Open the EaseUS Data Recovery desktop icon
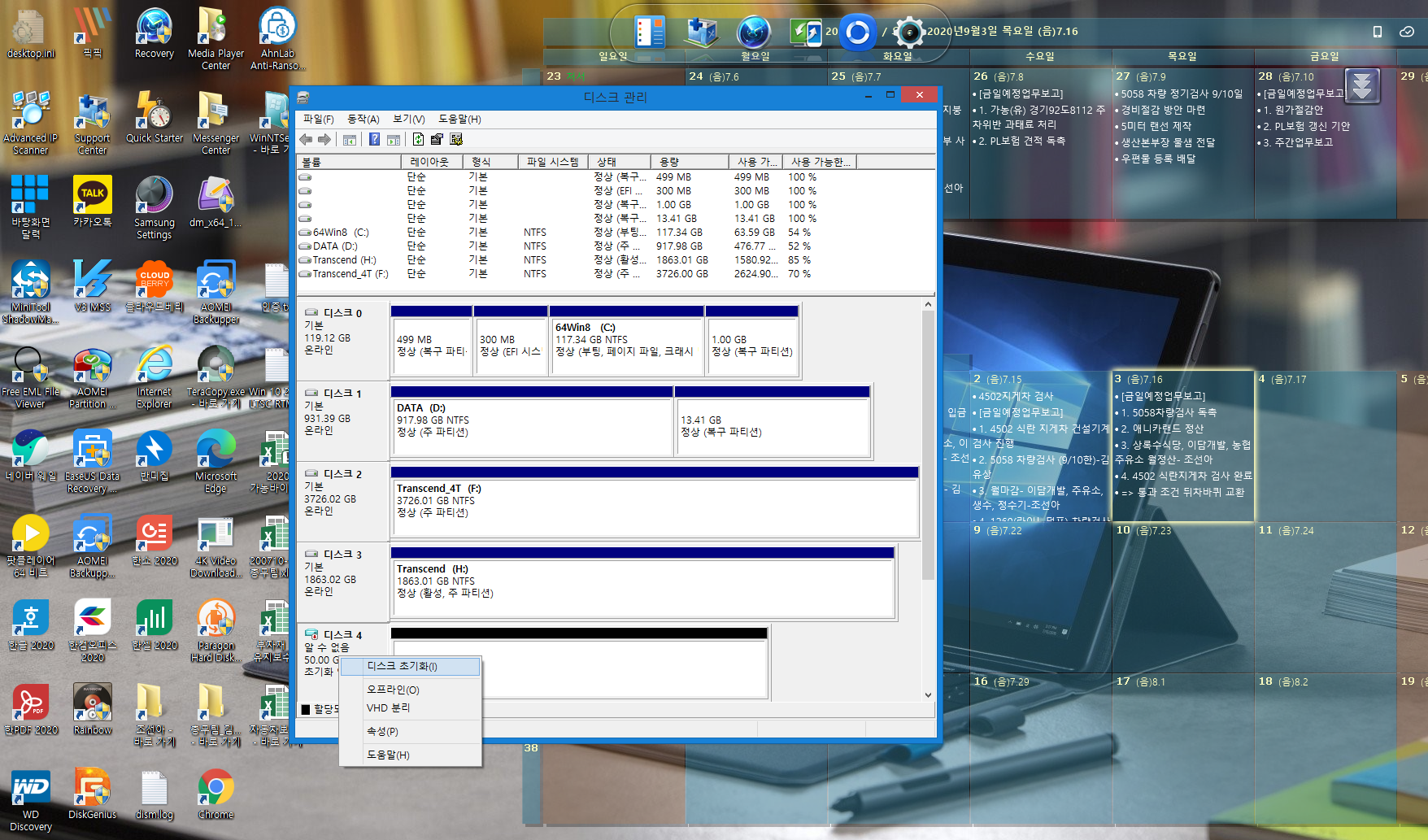Image resolution: width=1428 pixels, height=840 pixels. coord(92,461)
